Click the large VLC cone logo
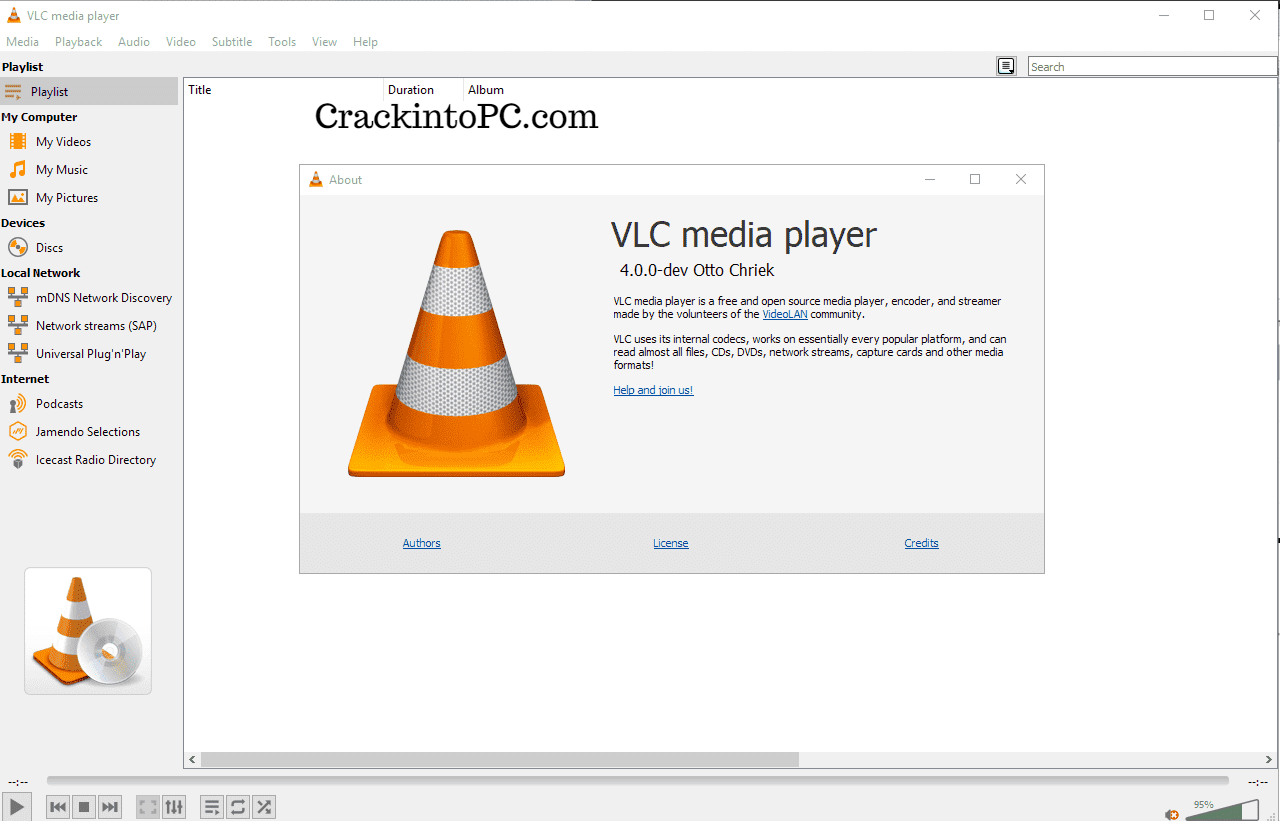The image size is (1280, 821). click(x=456, y=353)
